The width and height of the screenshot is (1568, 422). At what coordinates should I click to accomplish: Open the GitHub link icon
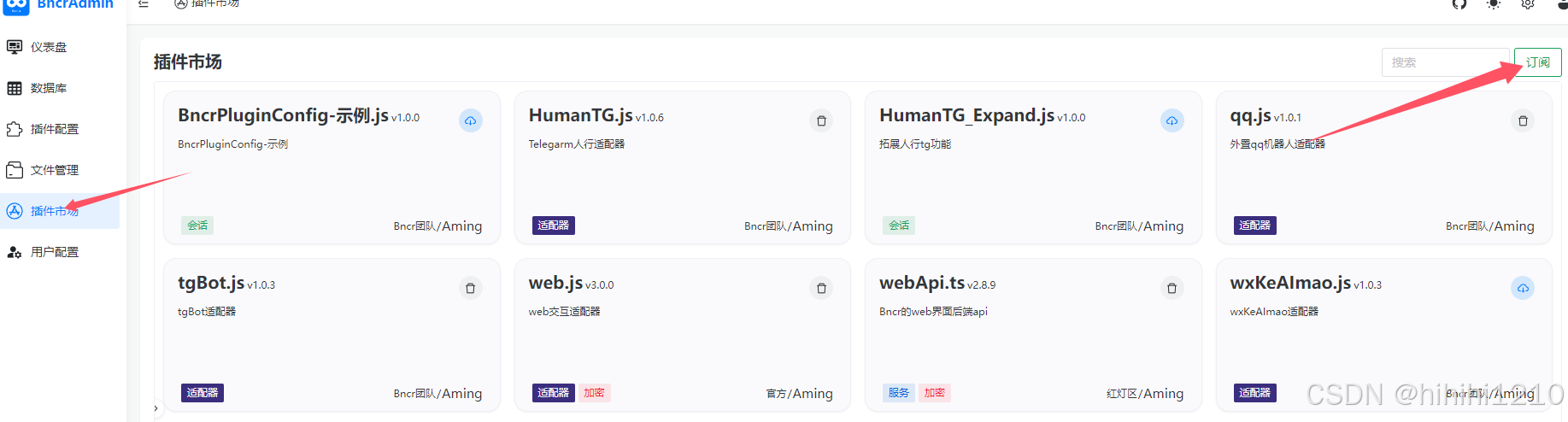[x=1459, y=4]
